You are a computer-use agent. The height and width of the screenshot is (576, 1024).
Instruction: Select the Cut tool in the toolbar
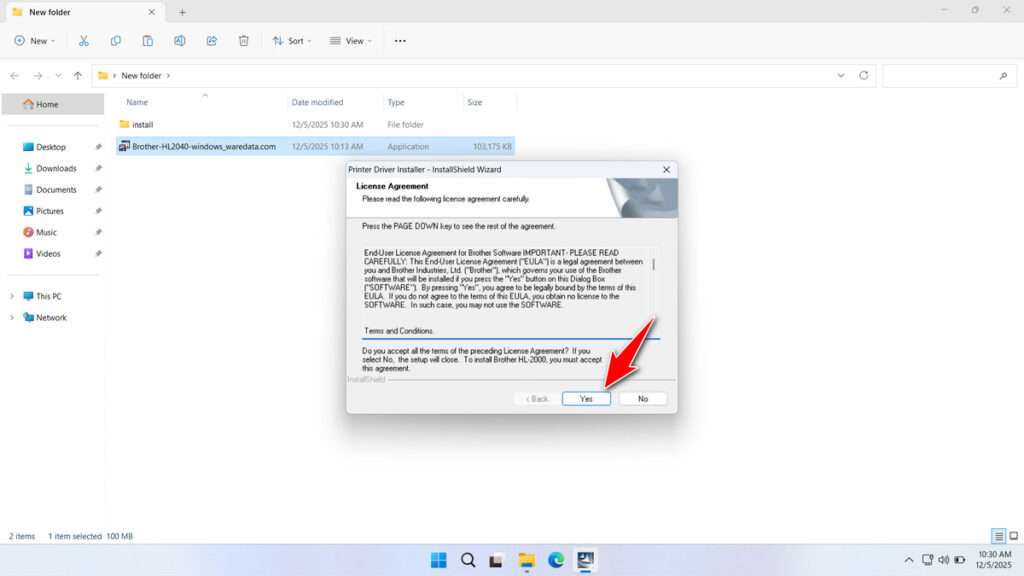(84, 40)
